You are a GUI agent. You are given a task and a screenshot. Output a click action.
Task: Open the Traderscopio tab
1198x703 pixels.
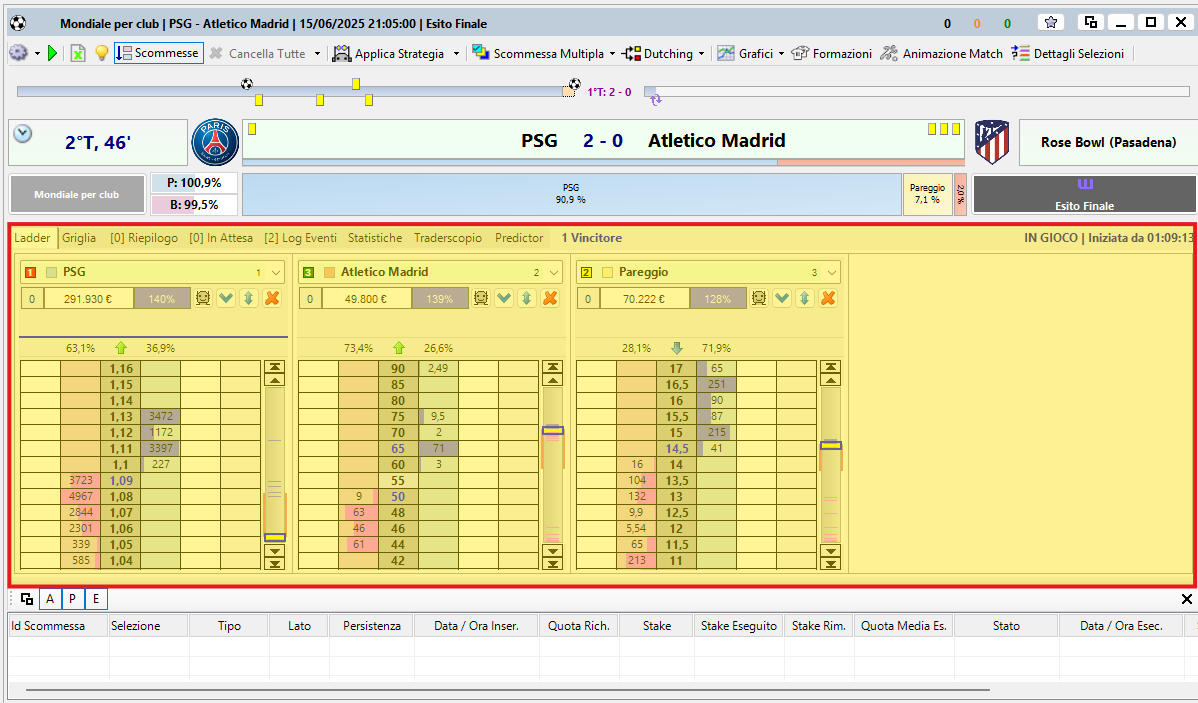(x=448, y=238)
